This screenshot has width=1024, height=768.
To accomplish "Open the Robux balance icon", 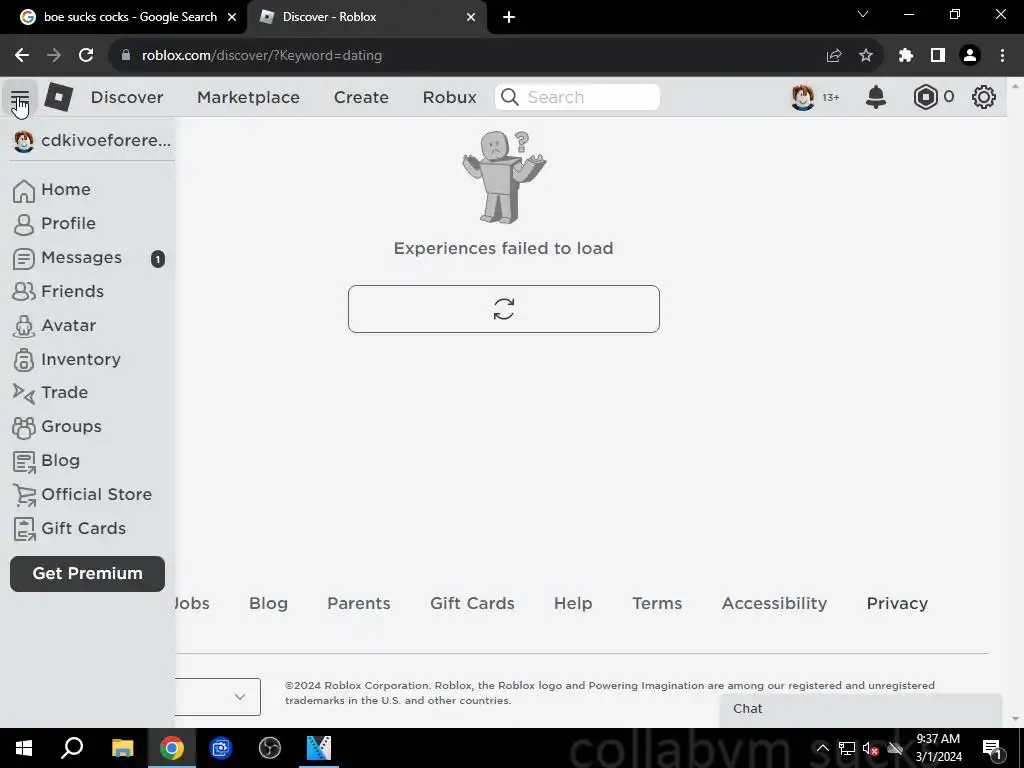I will coord(925,97).
